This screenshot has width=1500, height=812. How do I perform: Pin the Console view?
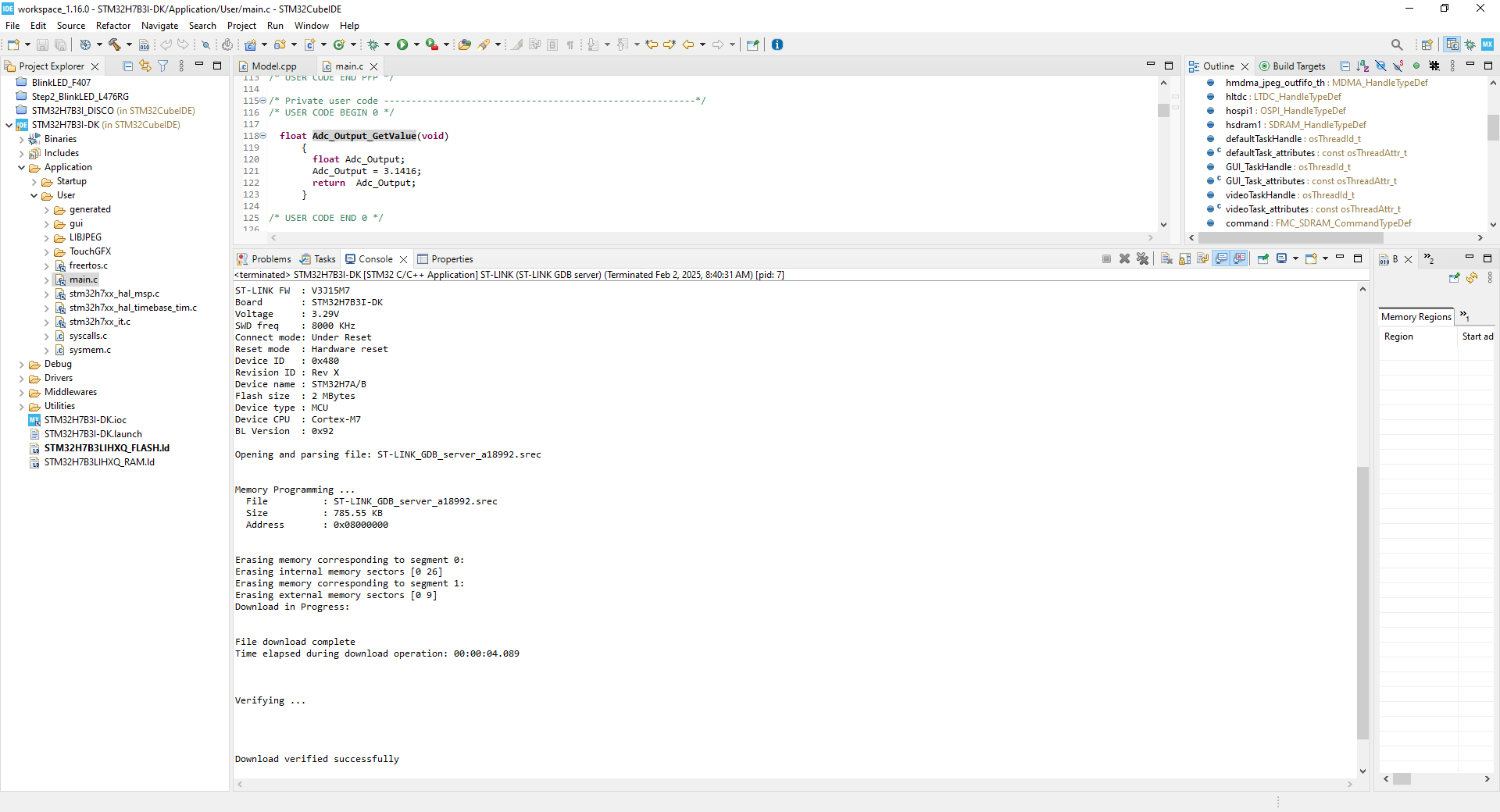pyautogui.click(x=1262, y=258)
